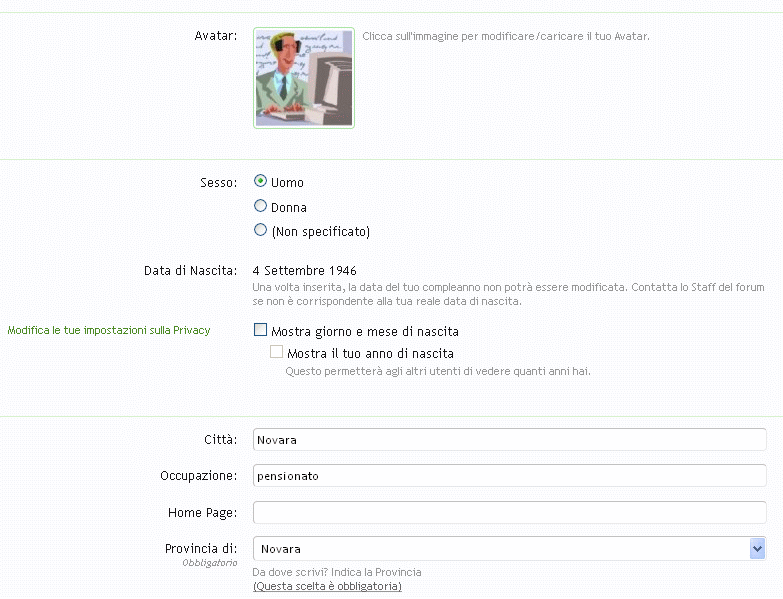
Task: Focus the Città field containing Novara
Action: coord(509,440)
